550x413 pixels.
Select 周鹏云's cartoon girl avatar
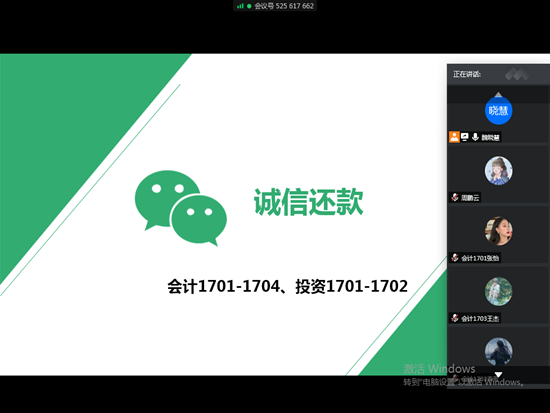pyautogui.click(x=498, y=171)
